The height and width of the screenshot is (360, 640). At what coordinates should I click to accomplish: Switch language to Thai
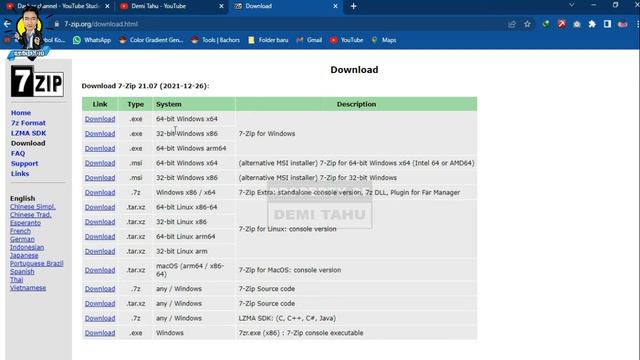pos(16,280)
